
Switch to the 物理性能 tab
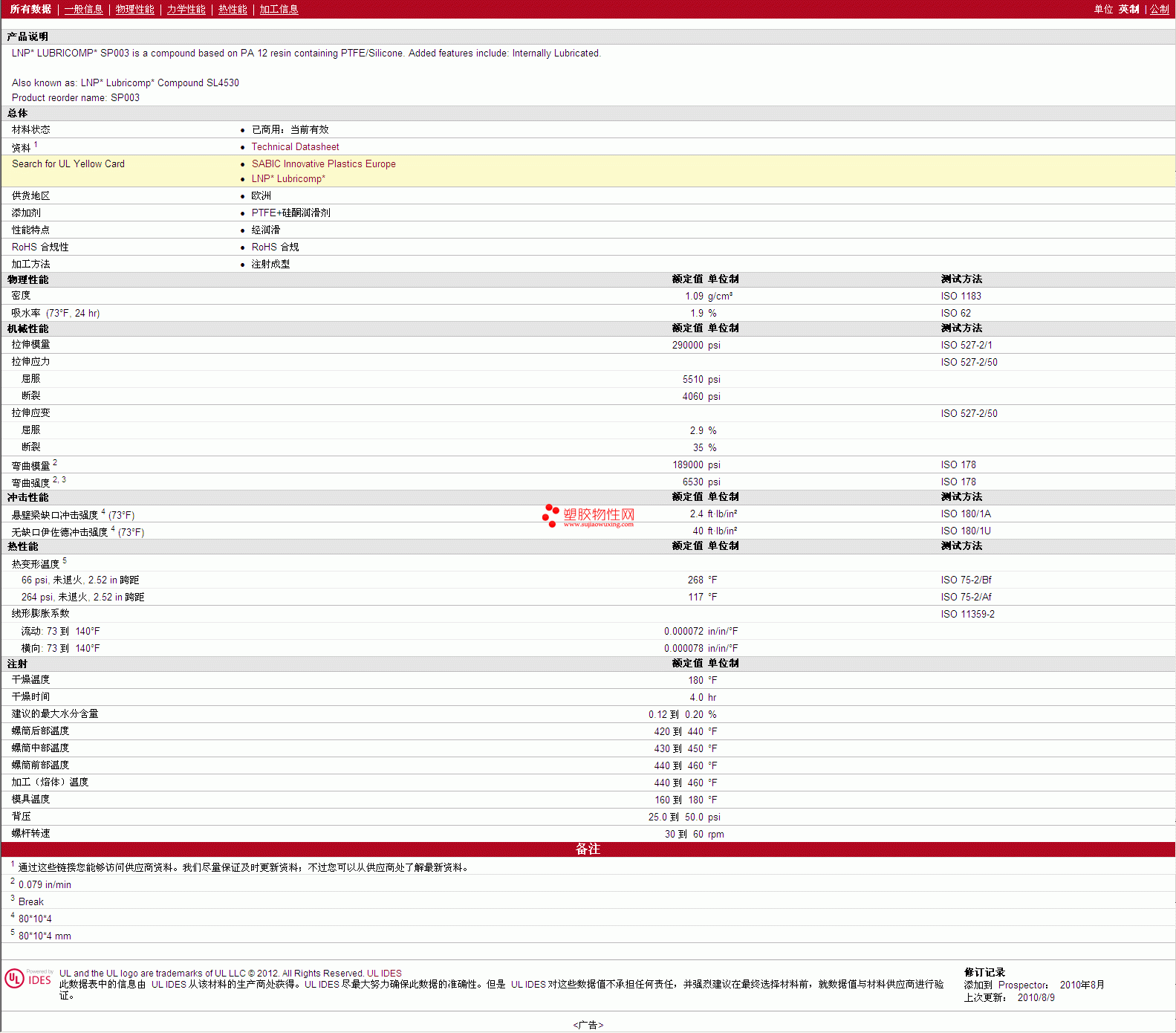[135, 9]
